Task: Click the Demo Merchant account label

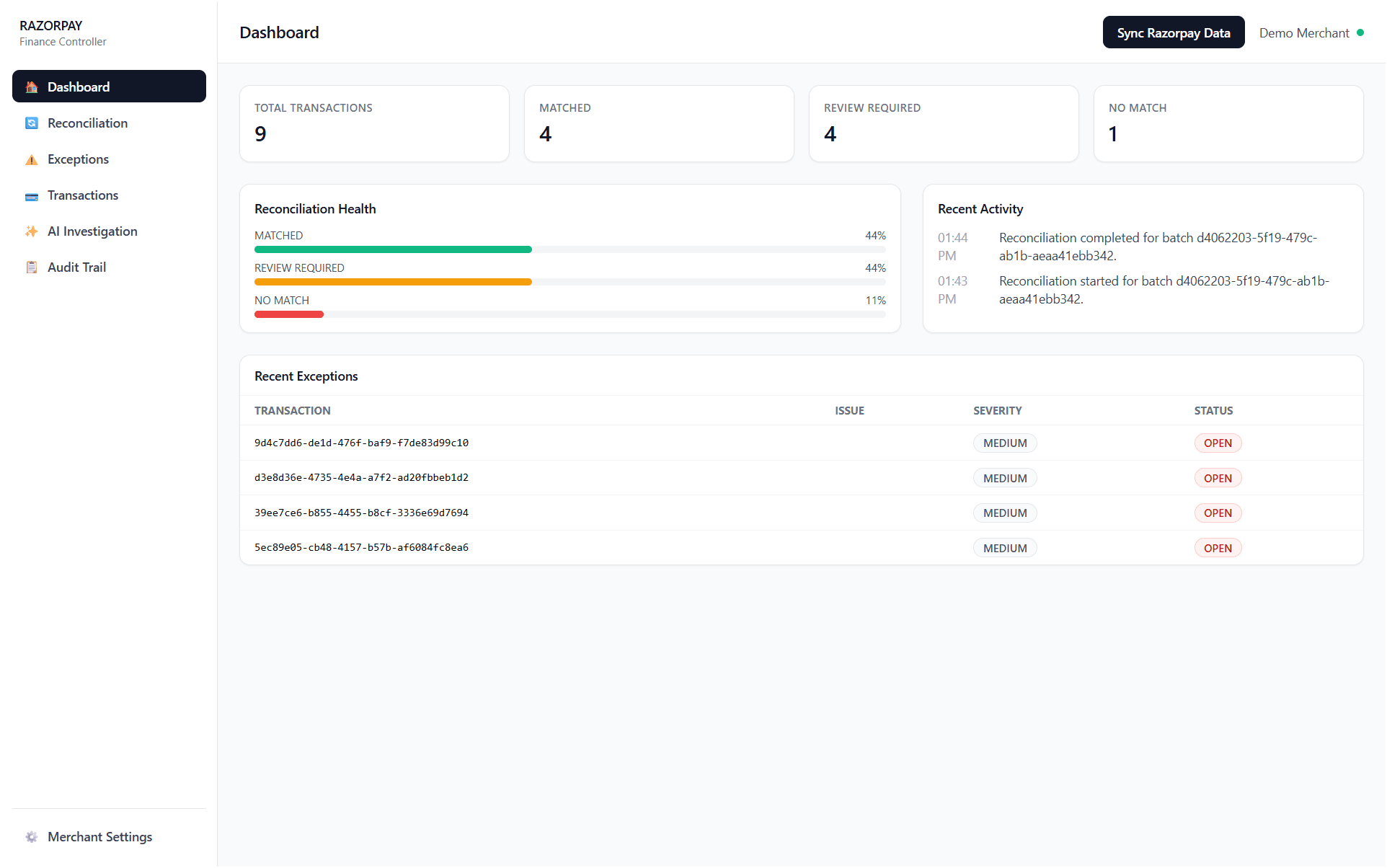Action: coord(1304,33)
